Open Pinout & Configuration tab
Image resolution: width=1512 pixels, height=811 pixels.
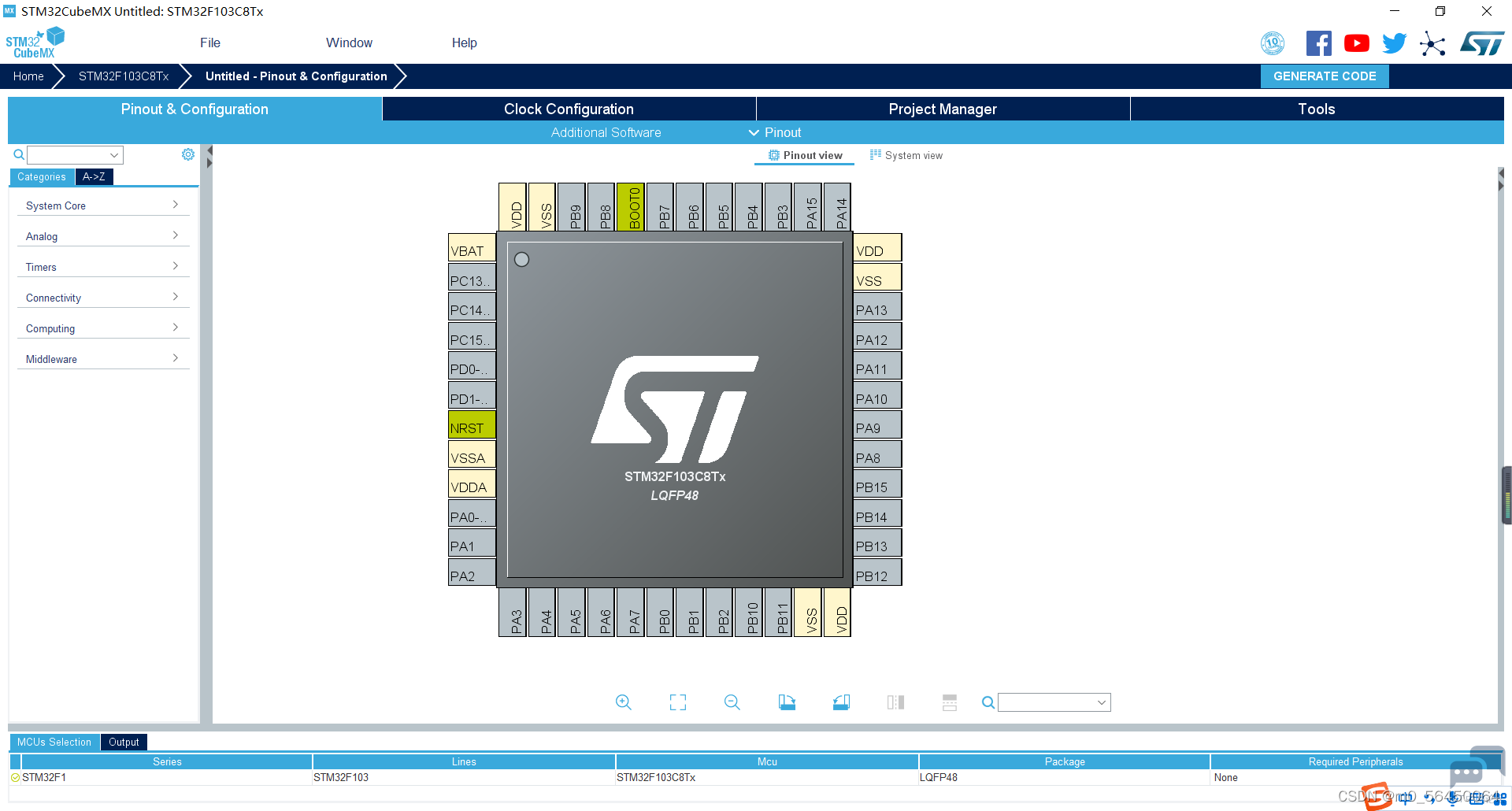[195, 109]
